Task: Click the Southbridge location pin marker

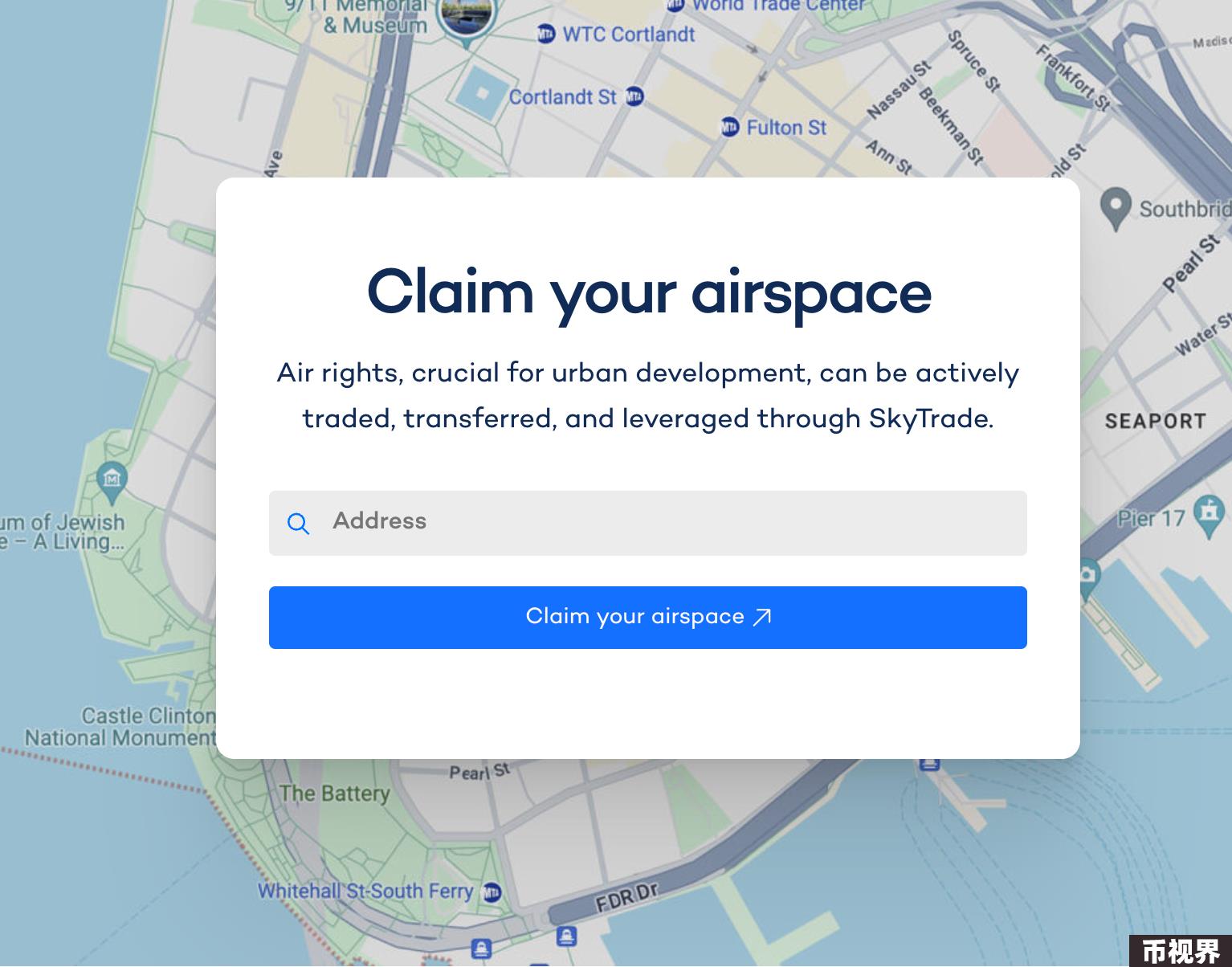Action: click(1115, 208)
